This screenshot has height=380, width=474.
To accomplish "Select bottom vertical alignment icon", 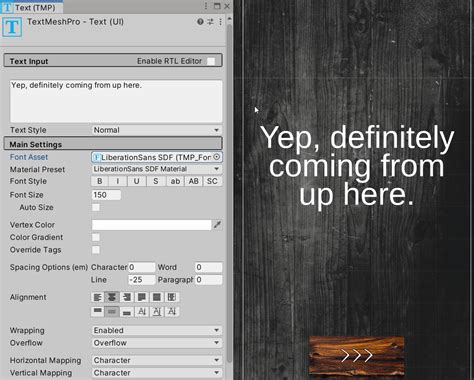I will 127,311.
